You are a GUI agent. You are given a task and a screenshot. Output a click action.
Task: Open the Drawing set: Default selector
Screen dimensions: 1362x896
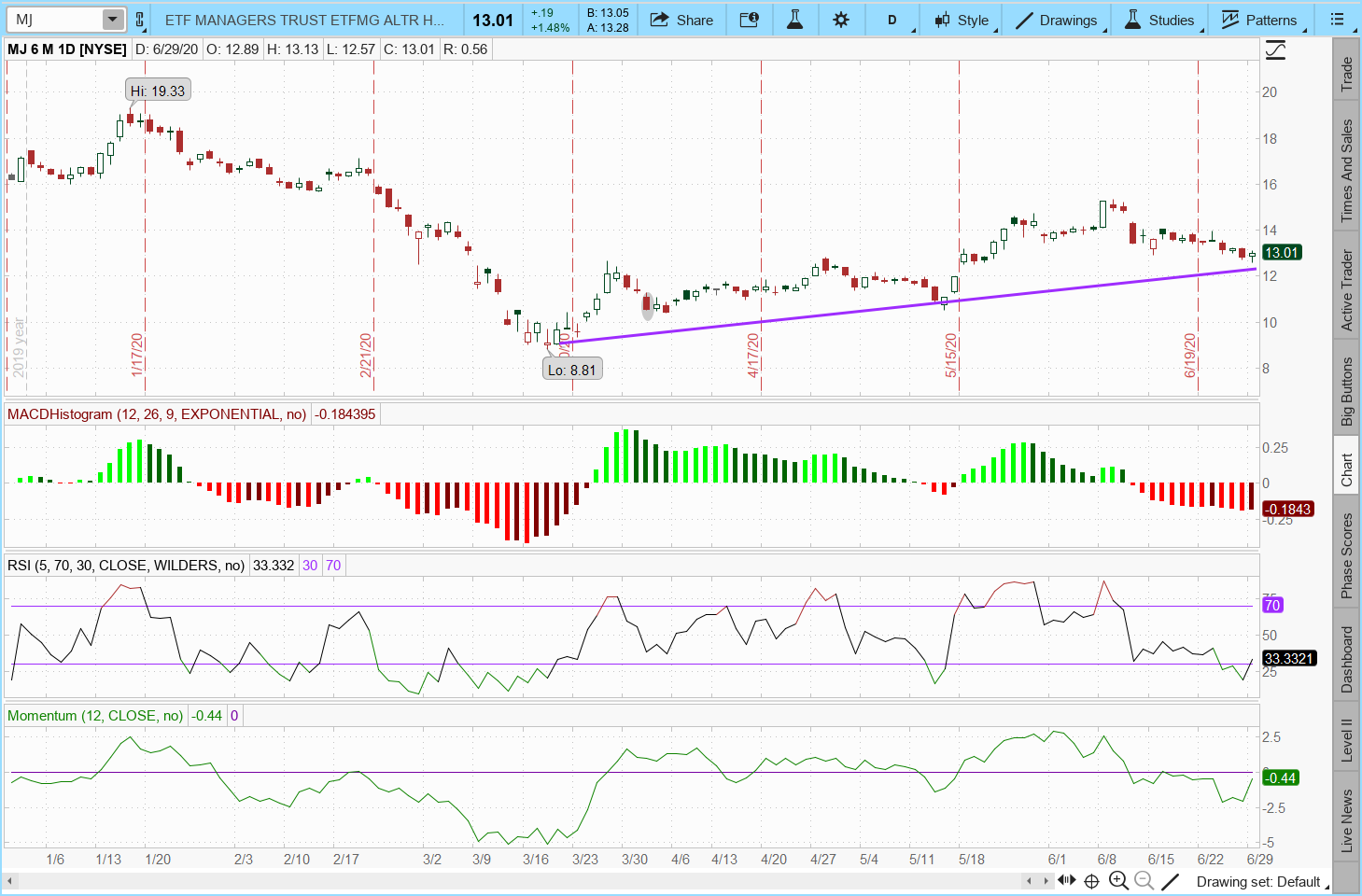pyautogui.click(x=1257, y=881)
